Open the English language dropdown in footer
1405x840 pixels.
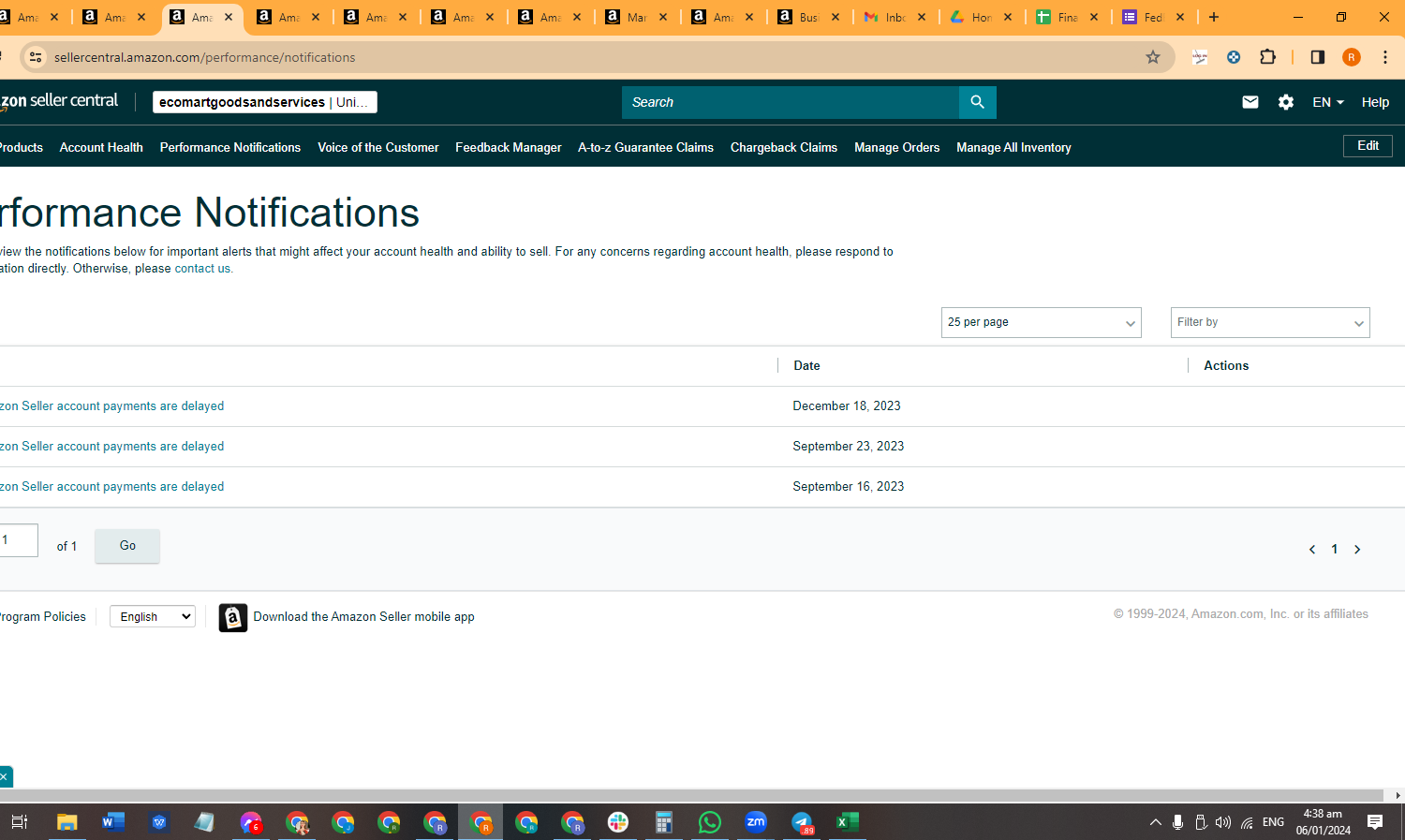[153, 616]
